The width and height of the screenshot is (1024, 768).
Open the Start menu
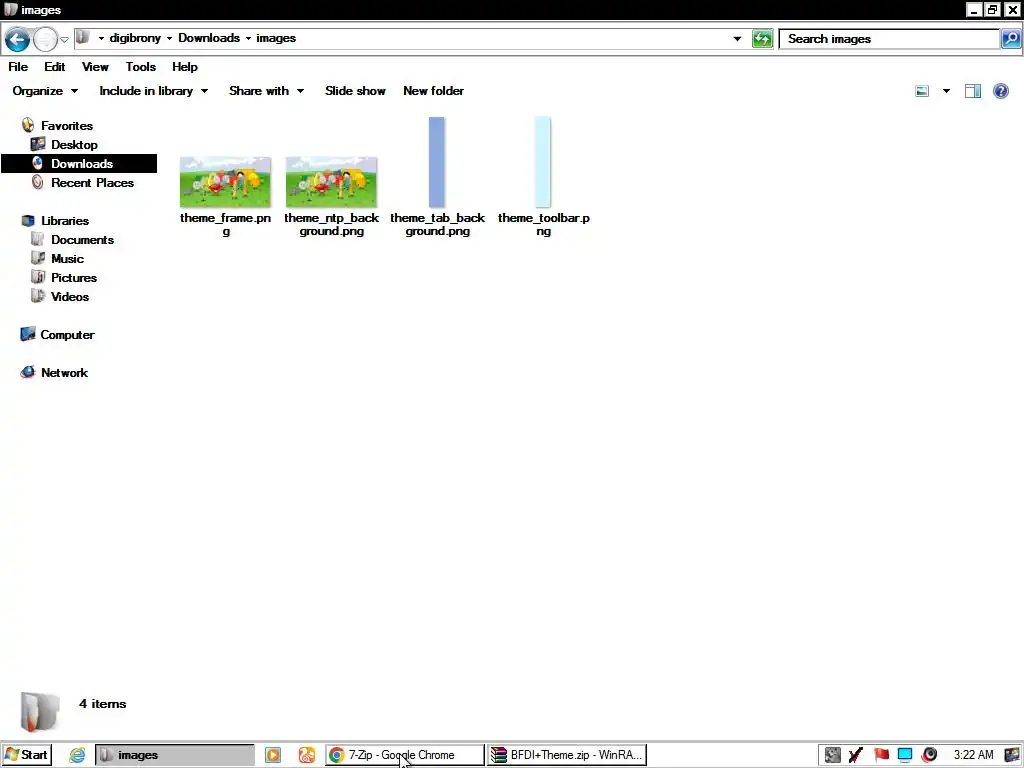pos(27,755)
